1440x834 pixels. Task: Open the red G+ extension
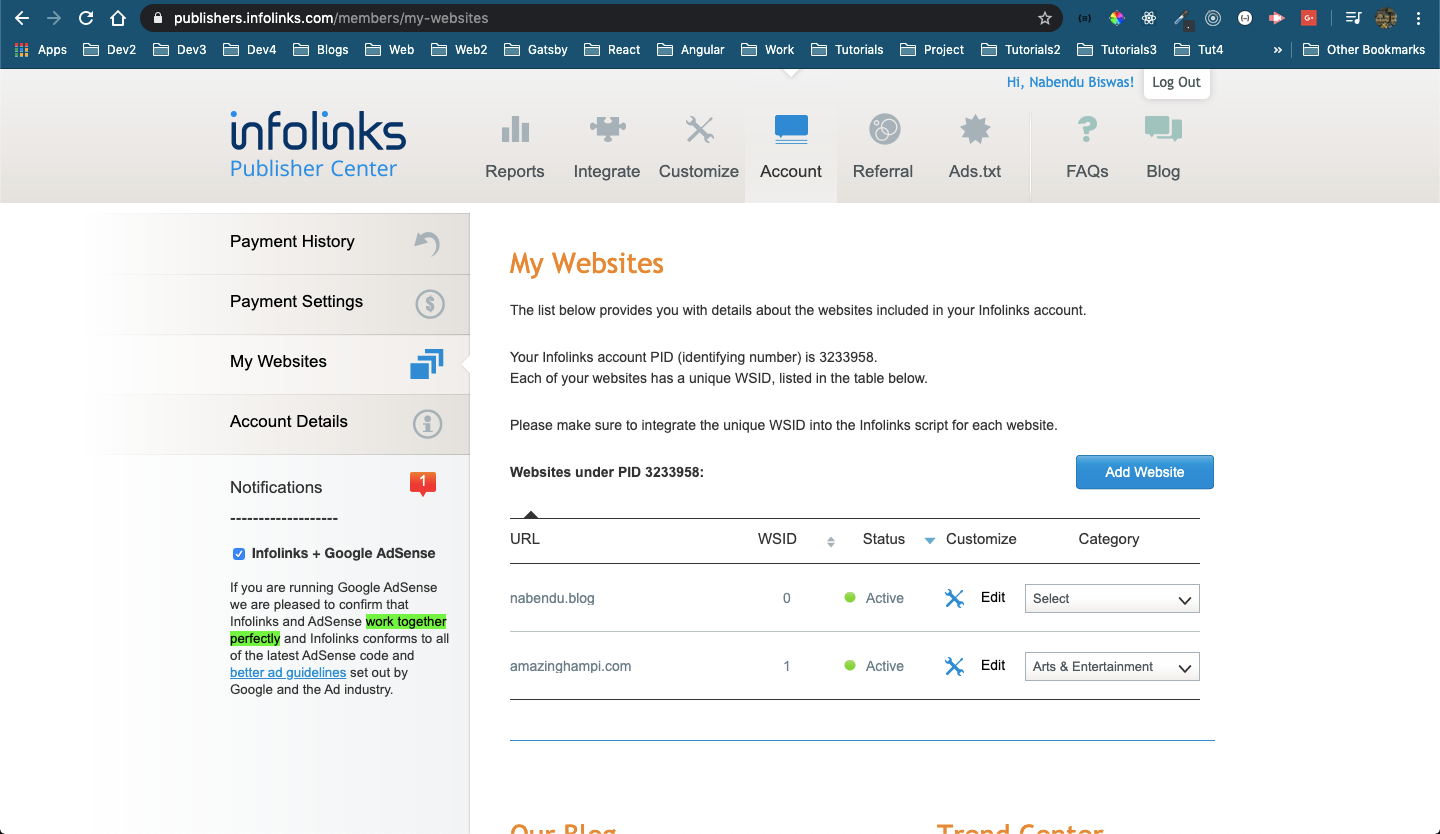1308,18
